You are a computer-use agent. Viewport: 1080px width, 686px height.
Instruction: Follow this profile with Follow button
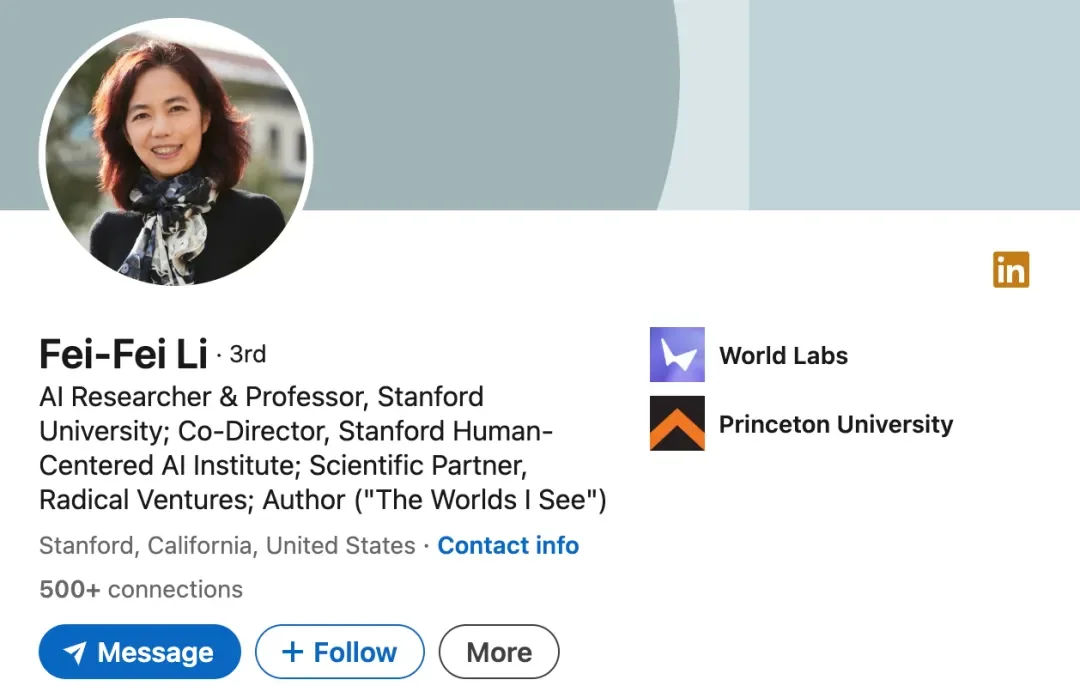[340, 653]
